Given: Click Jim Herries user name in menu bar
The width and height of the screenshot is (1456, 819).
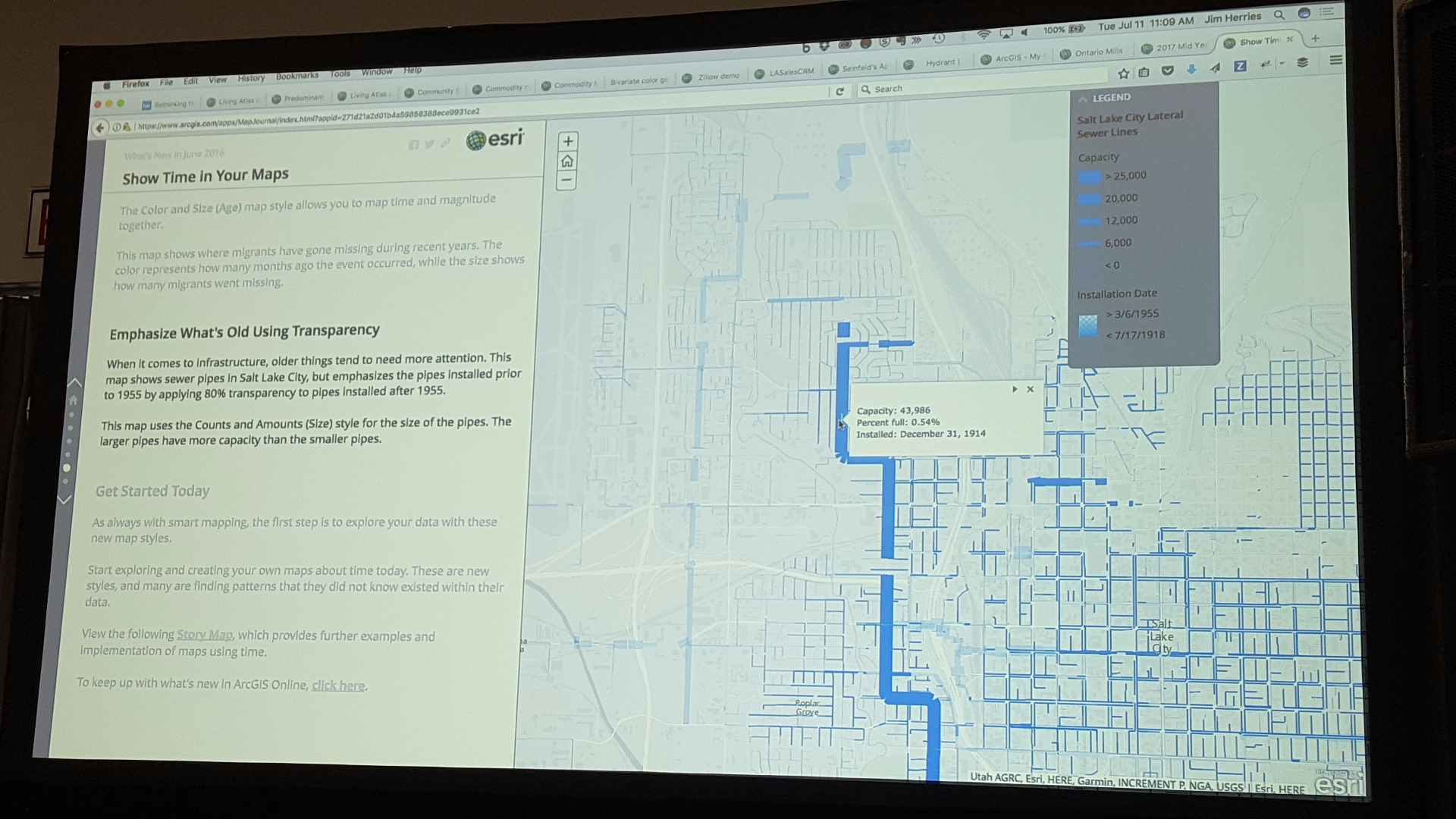Looking at the screenshot, I should 1232,18.
